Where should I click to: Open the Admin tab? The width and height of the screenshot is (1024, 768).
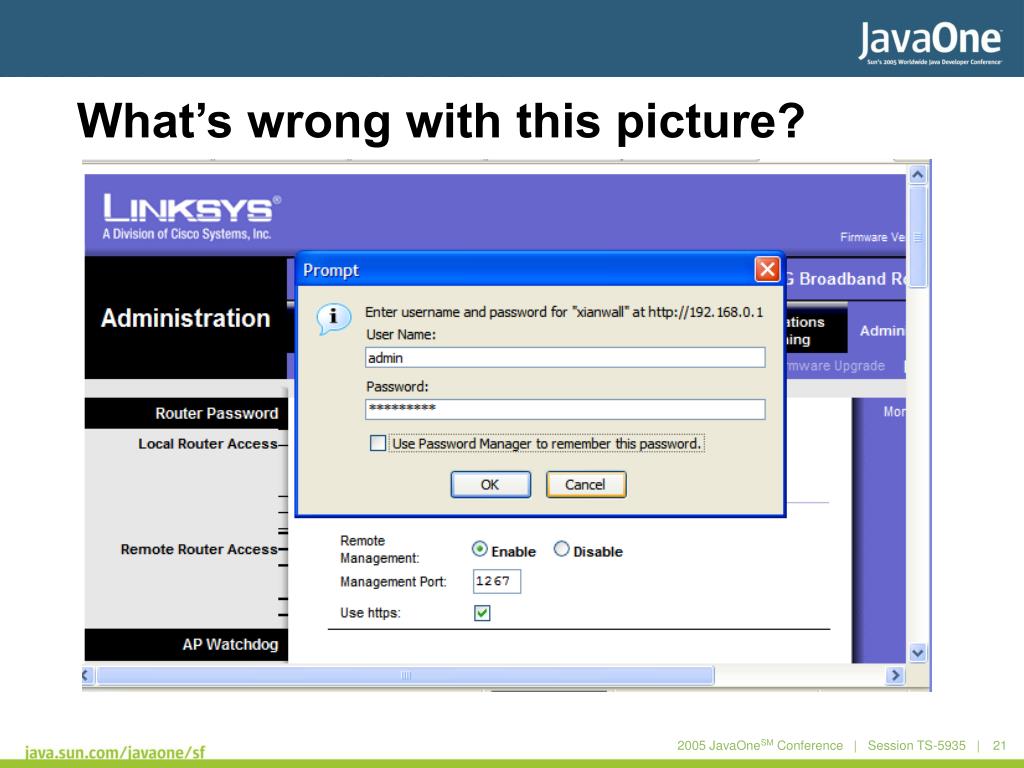(882, 330)
